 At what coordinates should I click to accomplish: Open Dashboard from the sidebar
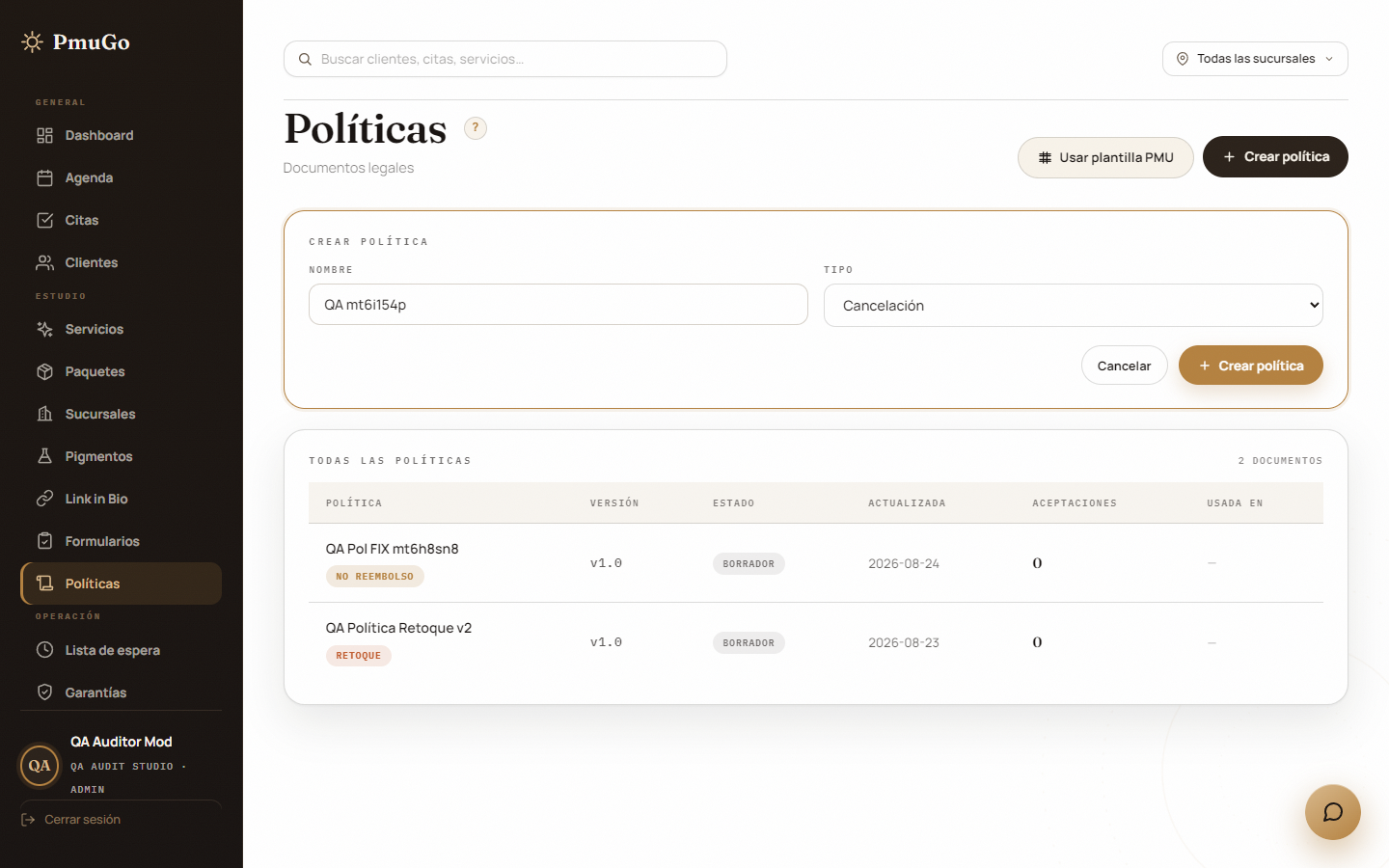tap(121, 135)
